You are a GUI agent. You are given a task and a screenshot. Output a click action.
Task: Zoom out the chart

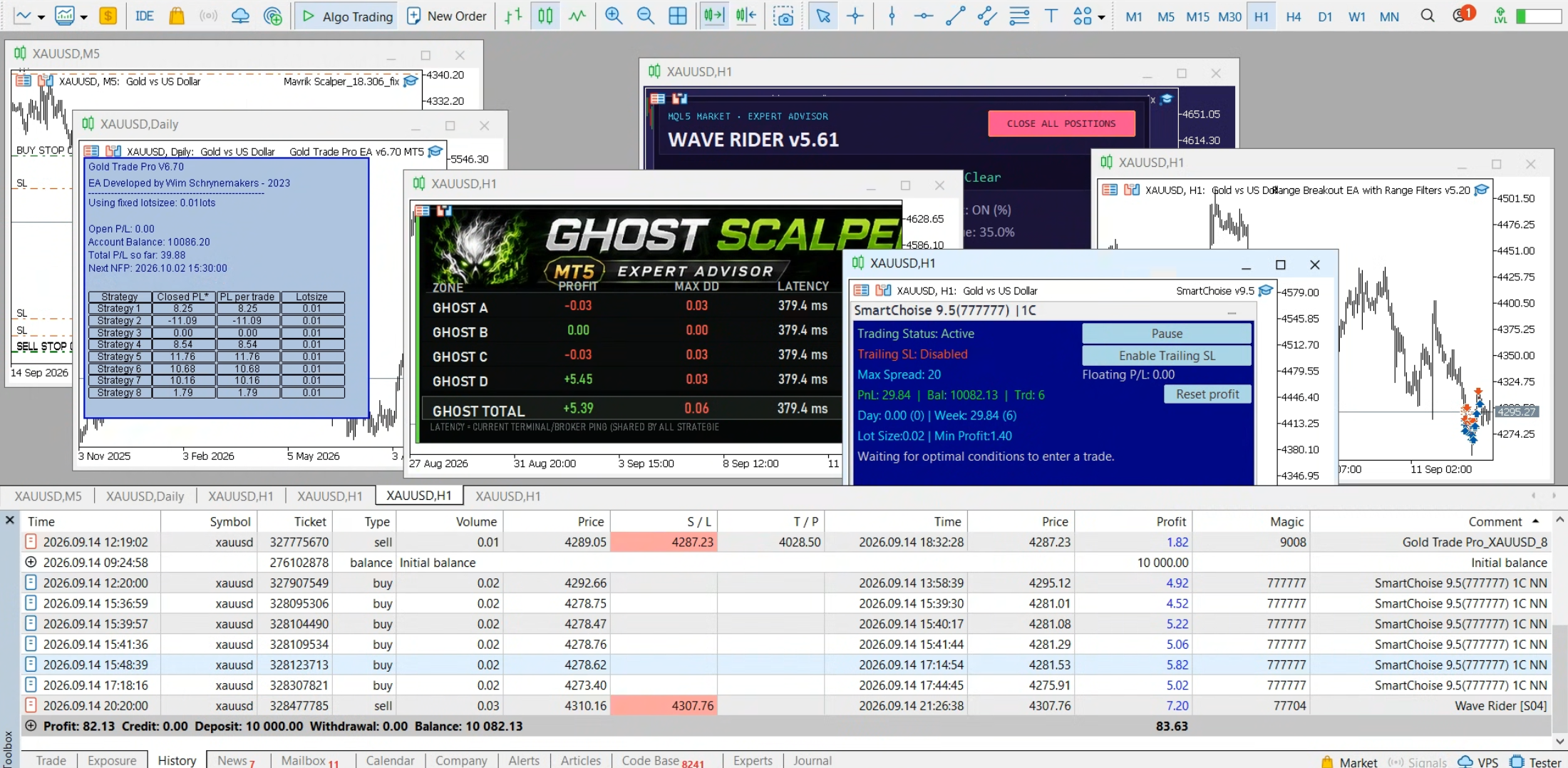645,16
